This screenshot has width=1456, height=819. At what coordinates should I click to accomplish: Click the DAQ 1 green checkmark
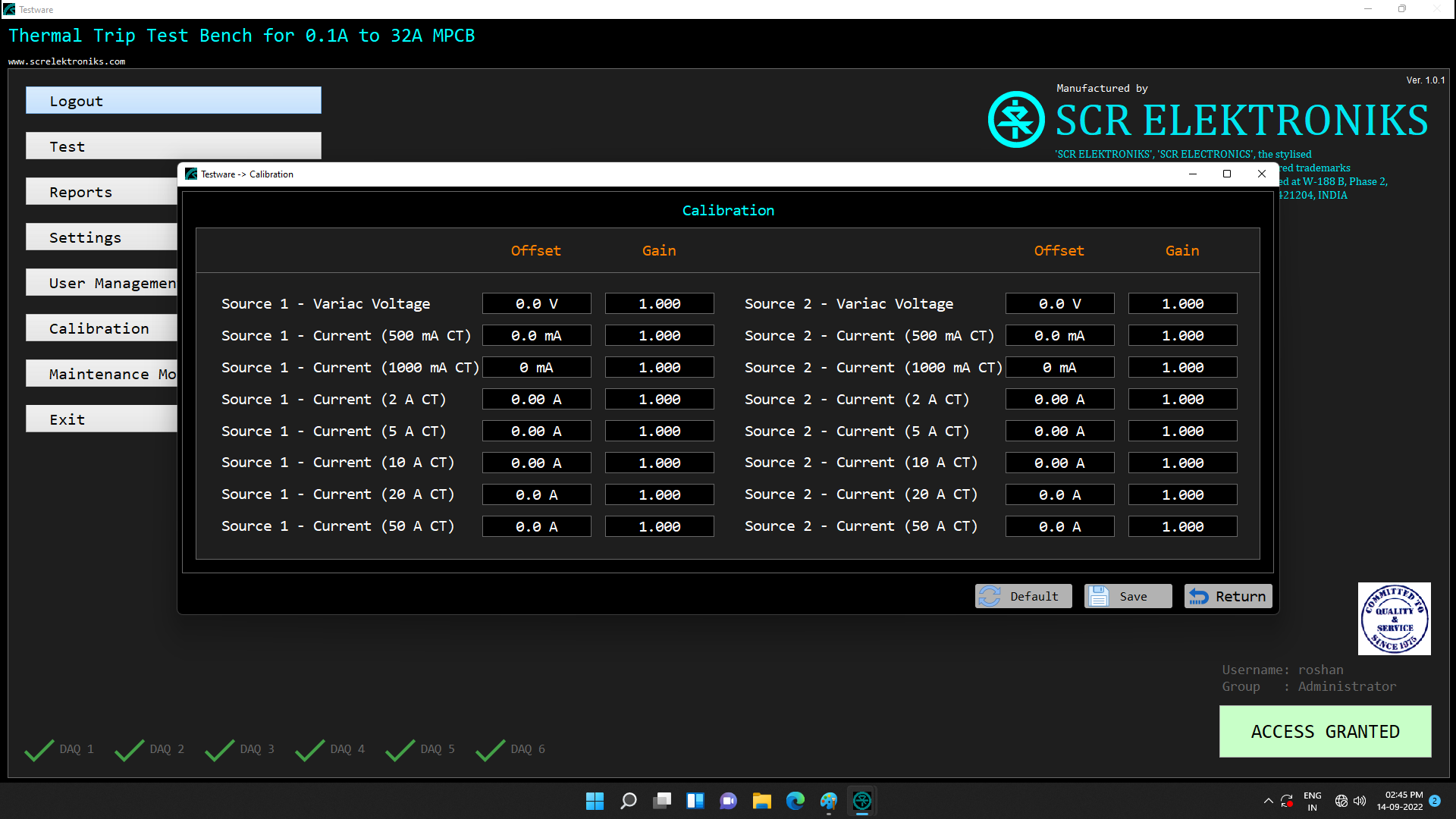point(39,749)
